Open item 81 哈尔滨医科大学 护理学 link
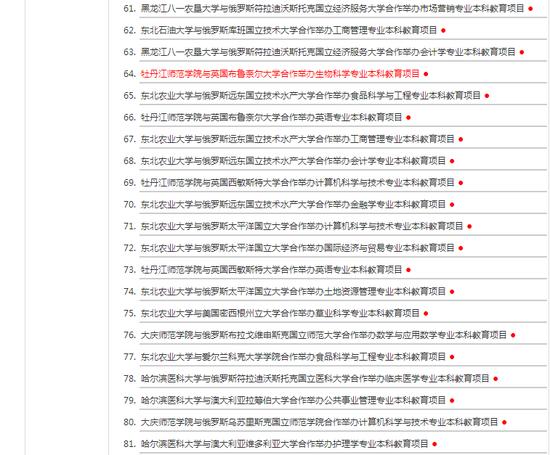Screen dimensions: 550x455 tap(284, 443)
